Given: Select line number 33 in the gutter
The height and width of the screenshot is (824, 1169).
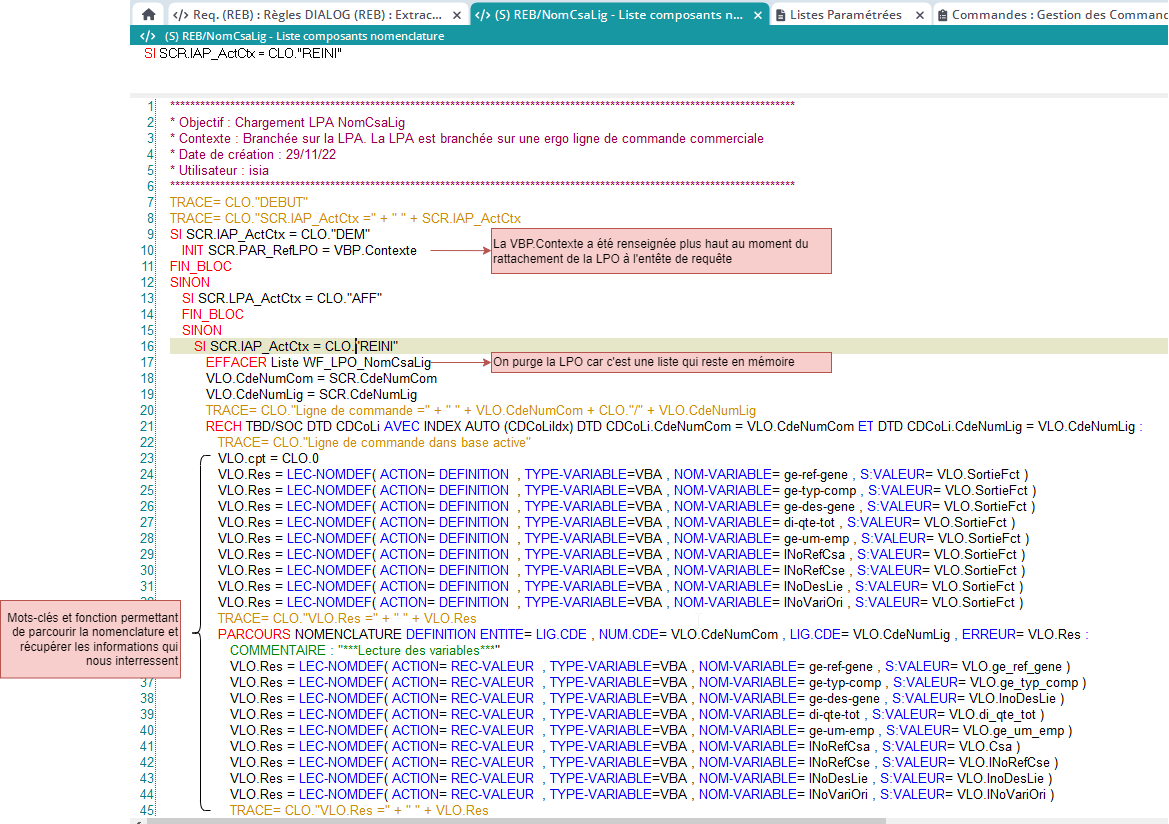Looking at the screenshot, I should click(147, 618).
